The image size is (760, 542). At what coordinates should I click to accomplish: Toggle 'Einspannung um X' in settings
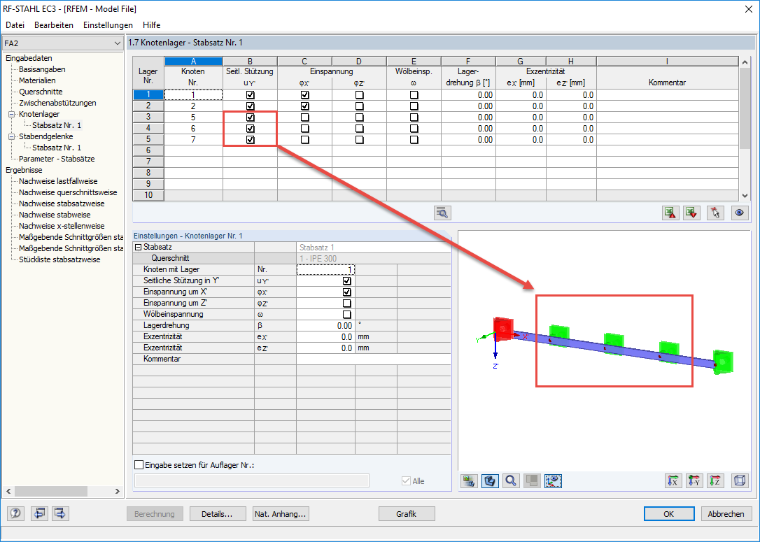tap(347, 292)
